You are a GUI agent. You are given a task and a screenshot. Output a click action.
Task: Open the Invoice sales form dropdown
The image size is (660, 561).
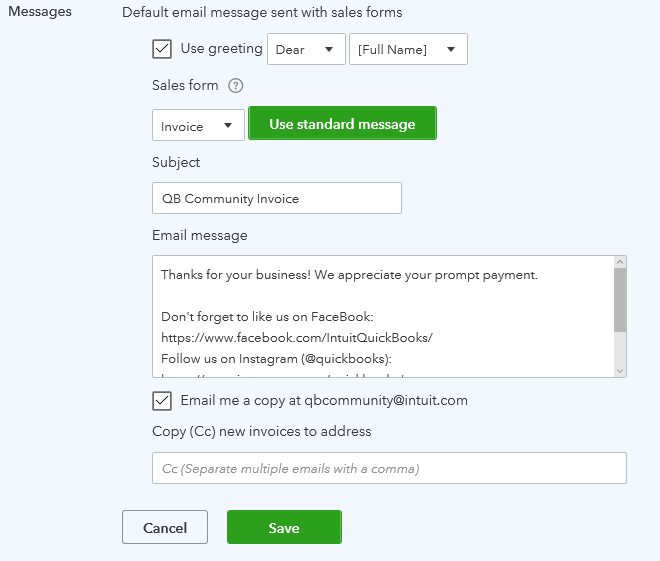click(198, 126)
